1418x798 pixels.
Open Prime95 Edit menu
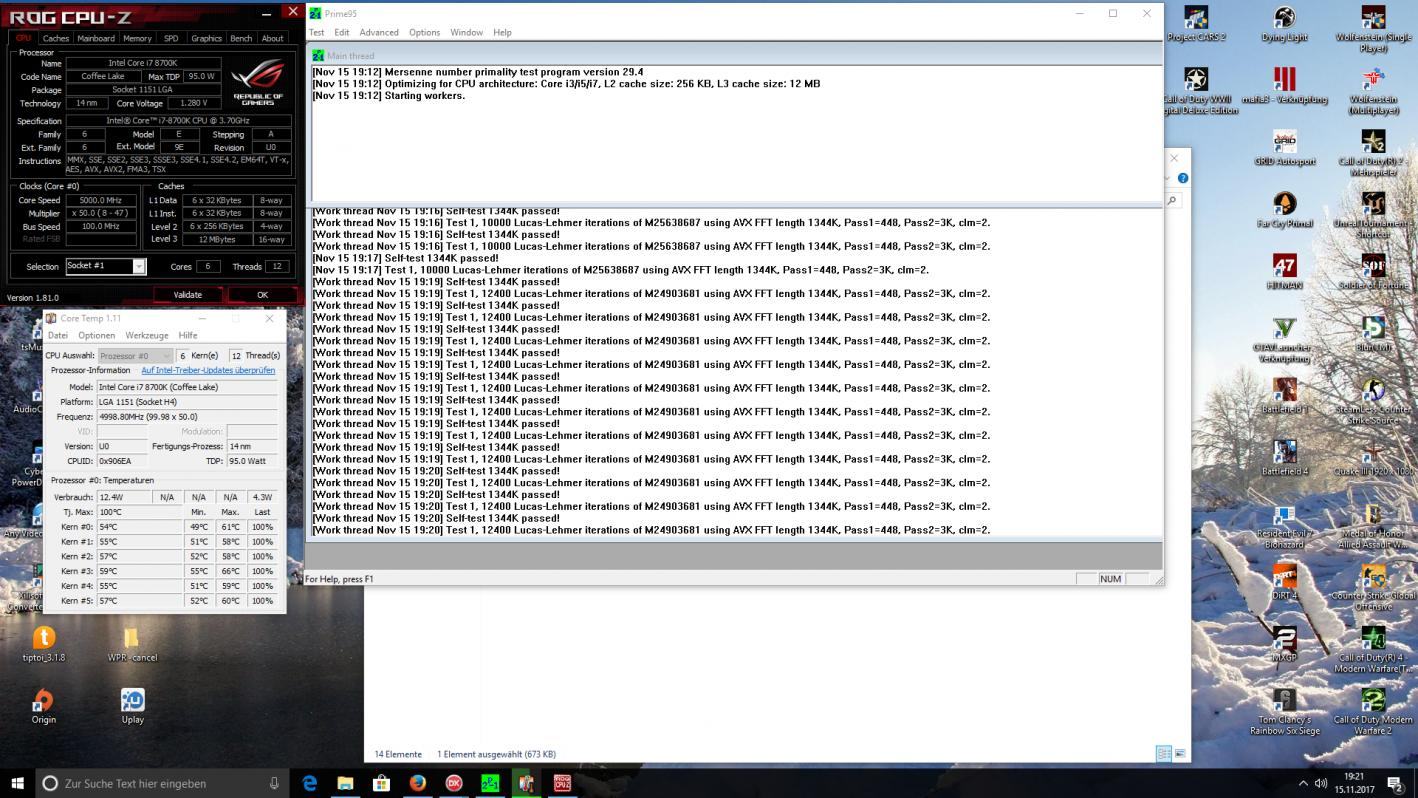point(341,32)
